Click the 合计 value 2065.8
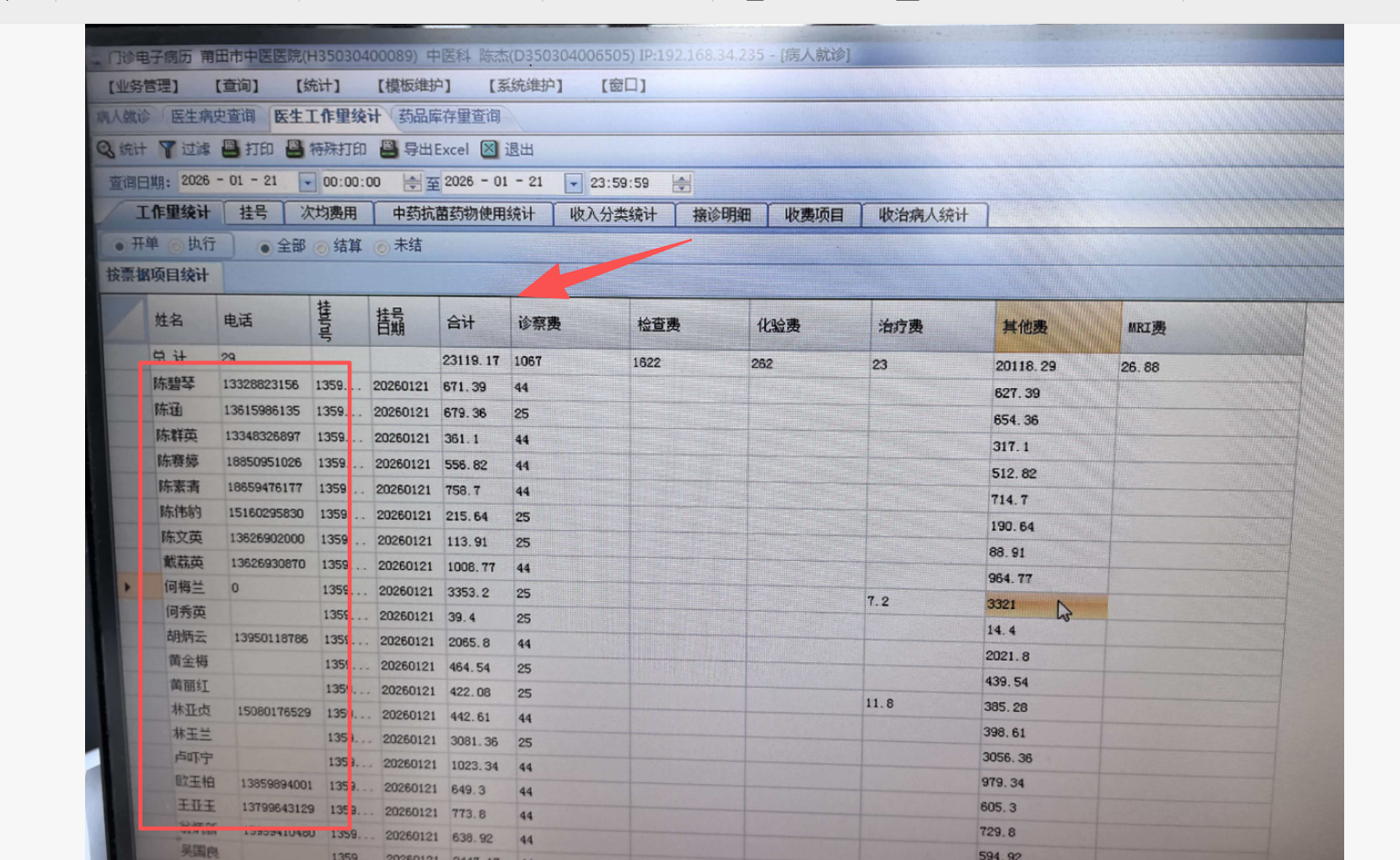Screen dimensions: 1400x860 pos(469,643)
